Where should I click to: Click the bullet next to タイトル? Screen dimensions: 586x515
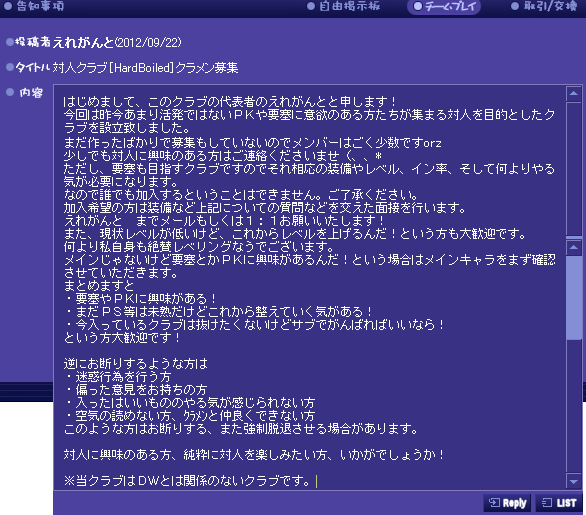10,67
